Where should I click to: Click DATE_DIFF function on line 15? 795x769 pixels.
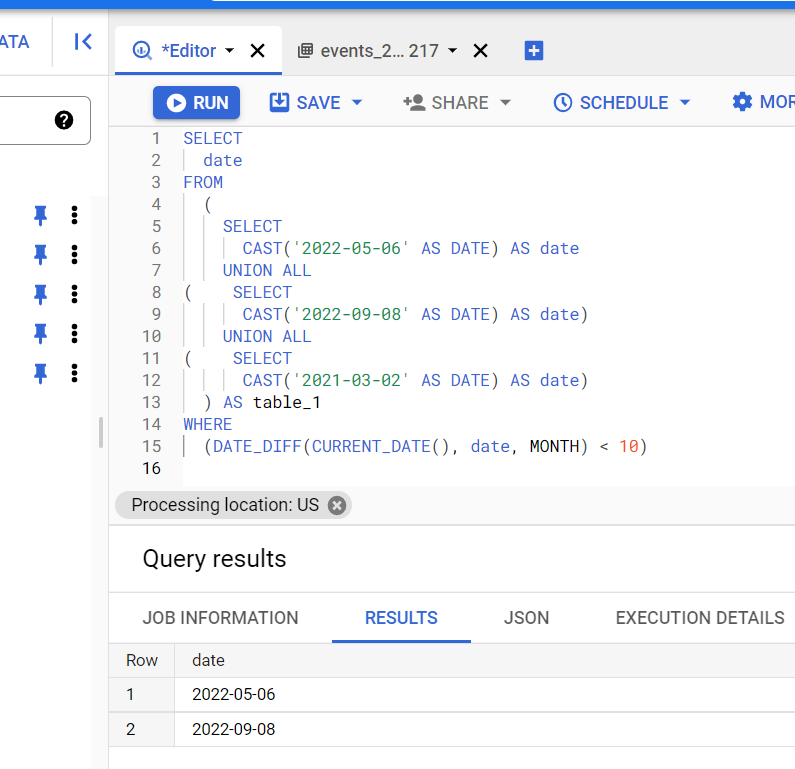coord(257,447)
